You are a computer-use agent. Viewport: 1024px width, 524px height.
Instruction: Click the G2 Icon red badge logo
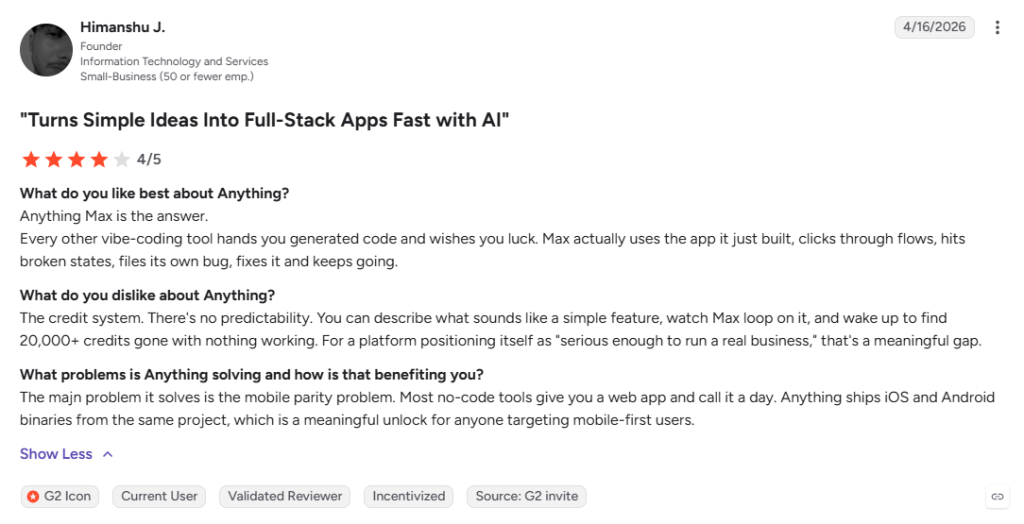33,497
